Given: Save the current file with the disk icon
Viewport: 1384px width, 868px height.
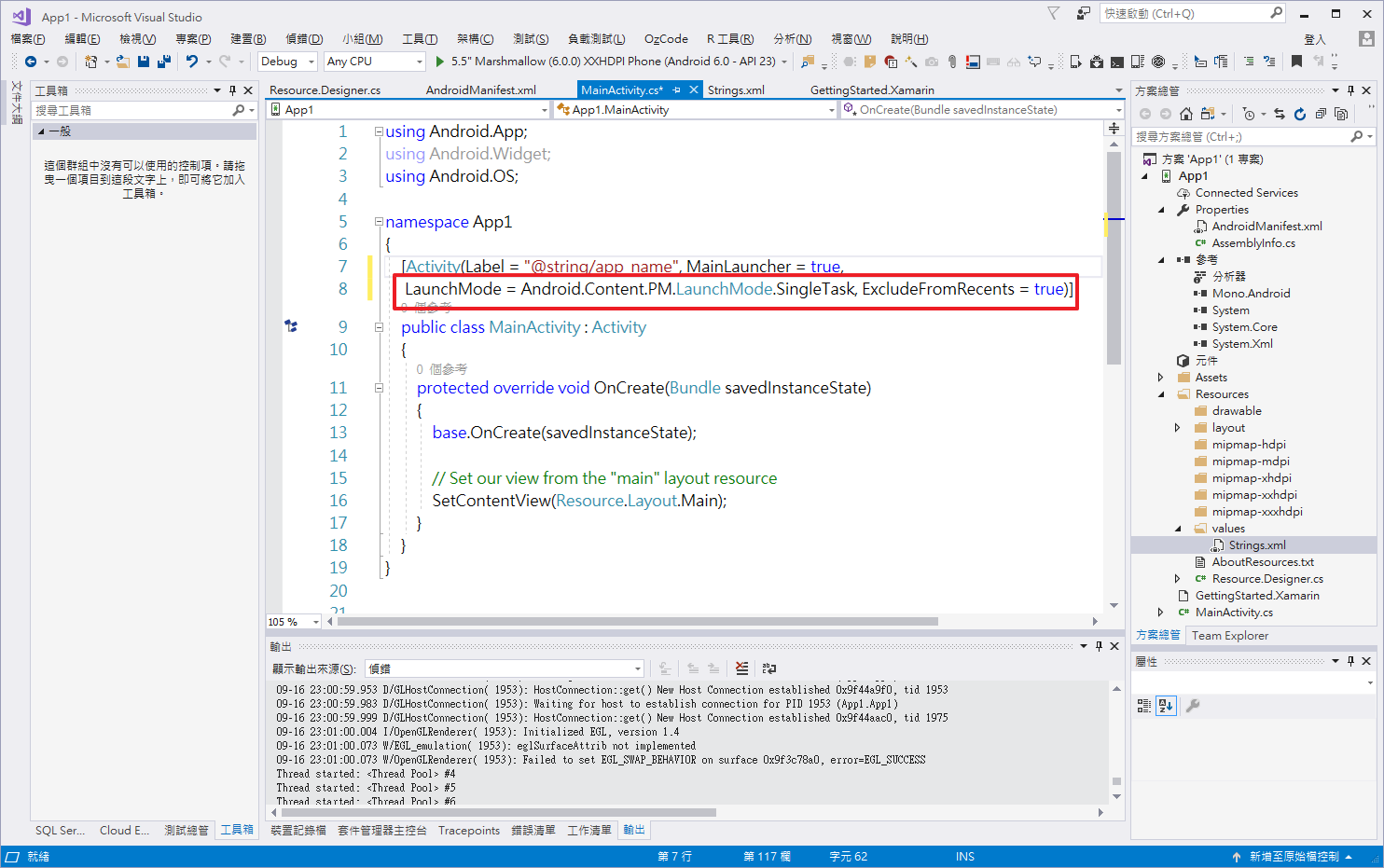Looking at the screenshot, I should (144, 62).
